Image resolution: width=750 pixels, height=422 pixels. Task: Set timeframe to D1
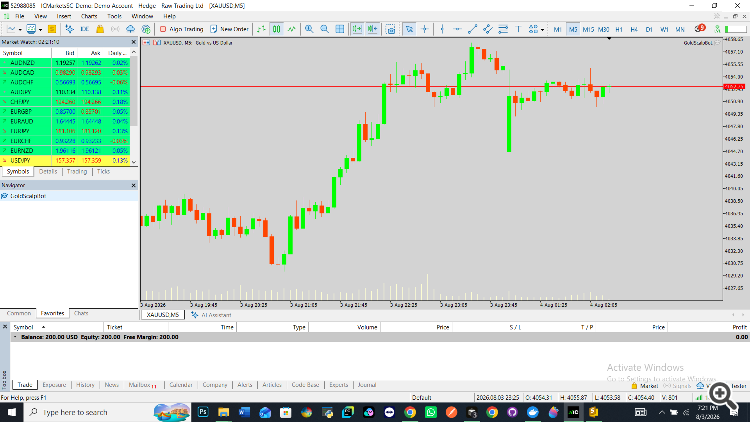[x=649, y=29]
